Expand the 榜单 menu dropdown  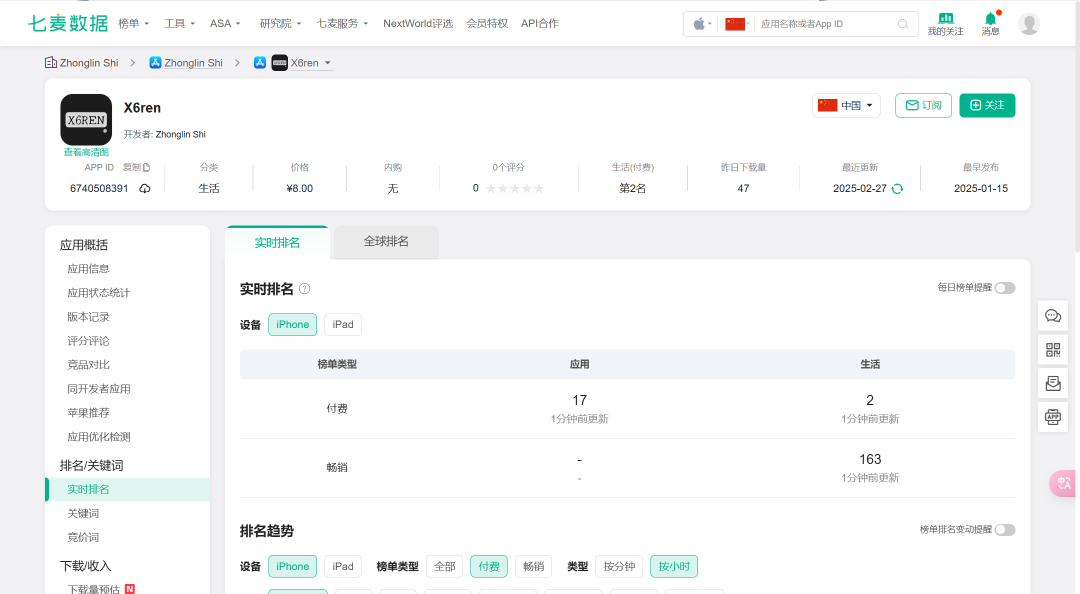(x=134, y=23)
